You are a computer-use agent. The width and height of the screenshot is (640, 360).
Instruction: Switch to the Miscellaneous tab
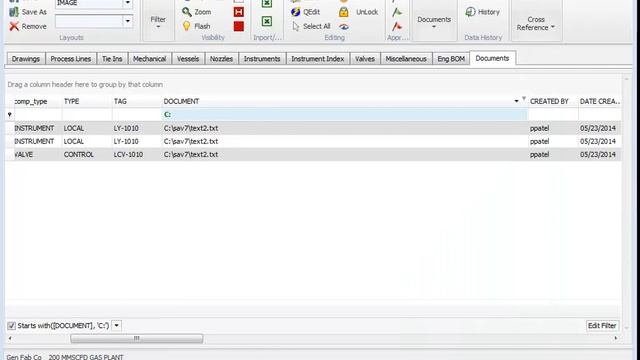pyautogui.click(x=406, y=59)
